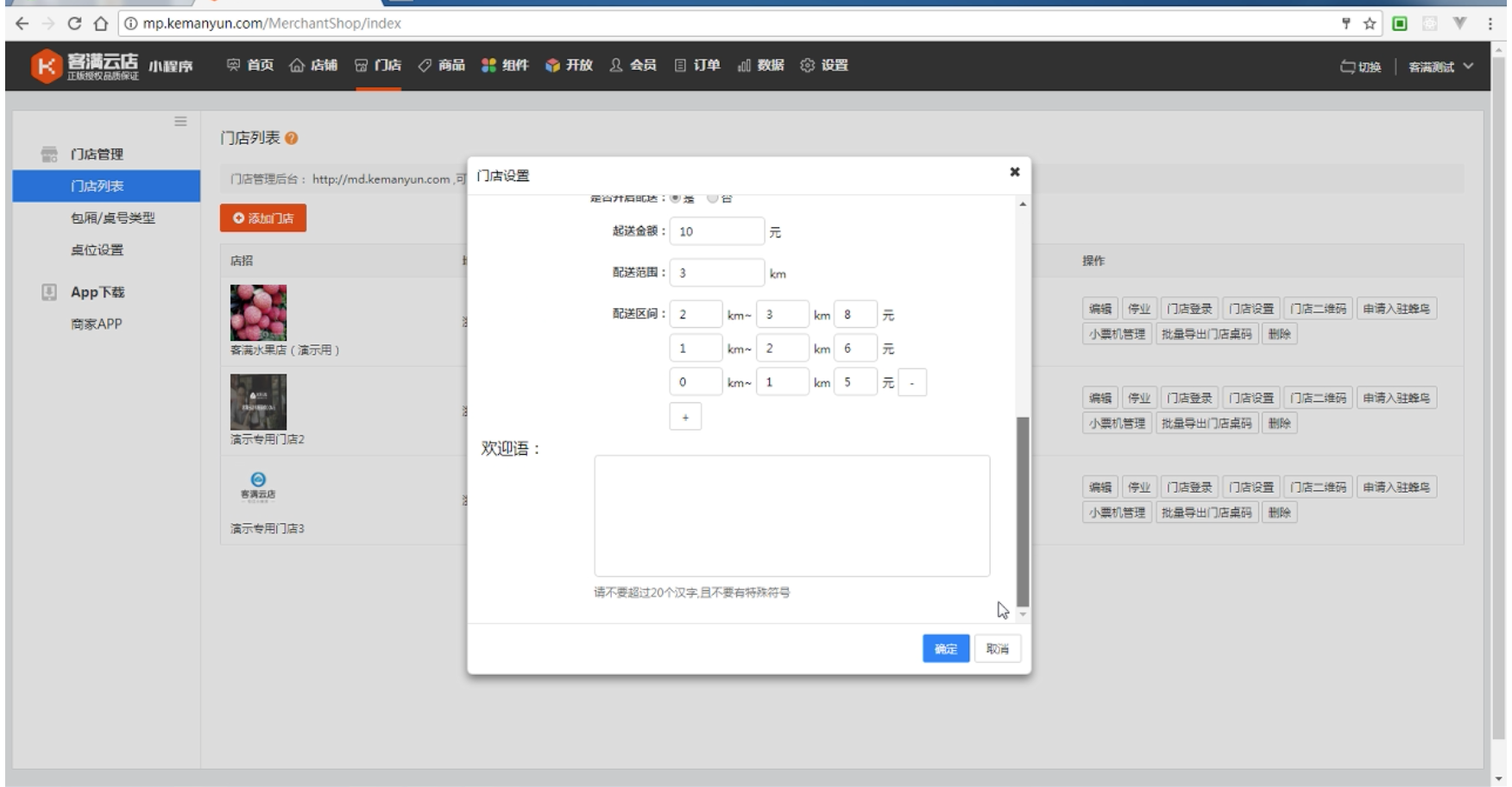Click 门店登录 for 演示专用门店2 row
The height and width of the screenshot is (787, 1512).
[x=1189, y=398]
